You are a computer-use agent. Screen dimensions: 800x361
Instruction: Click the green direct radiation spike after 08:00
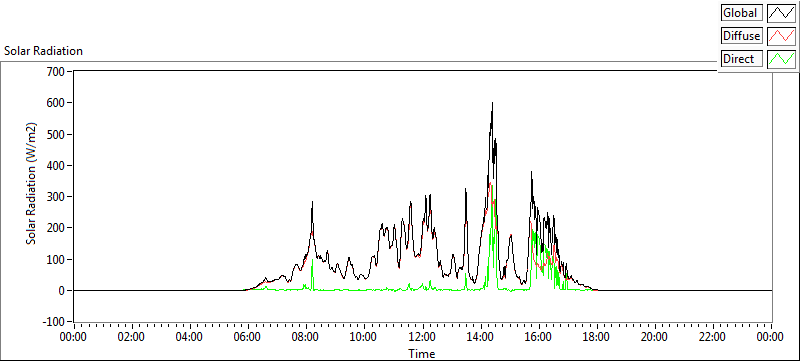point(312,273)
